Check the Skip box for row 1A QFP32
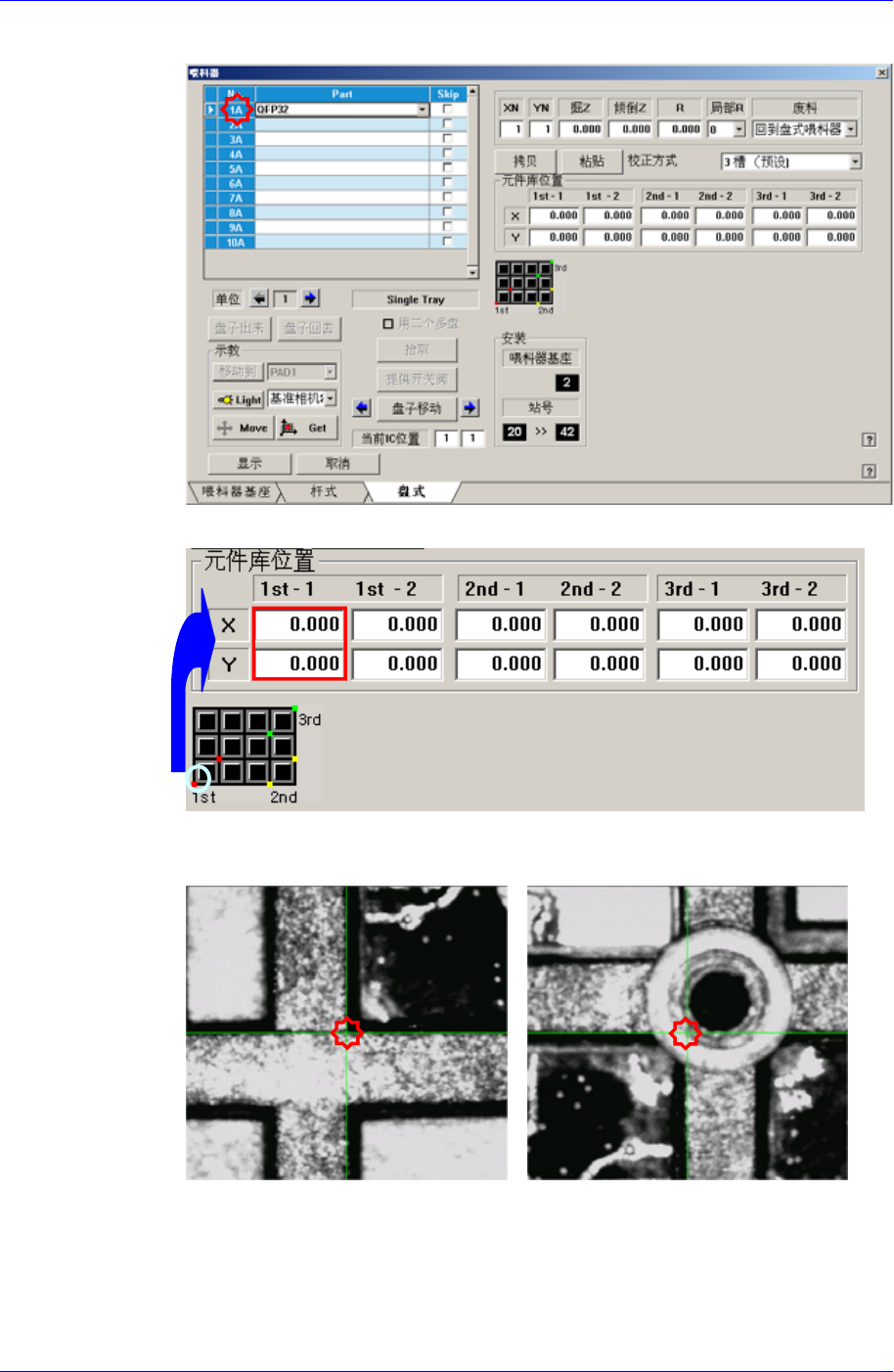Viewport: 894px width, 1372px height. [x=448, y=110]
